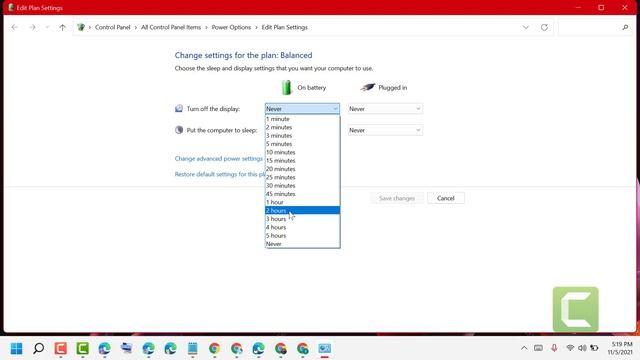Image resolution: width=640 pixels, height=360 pixels.
Task: Select 20 minutes option
Action: click(x=302, y=169)
